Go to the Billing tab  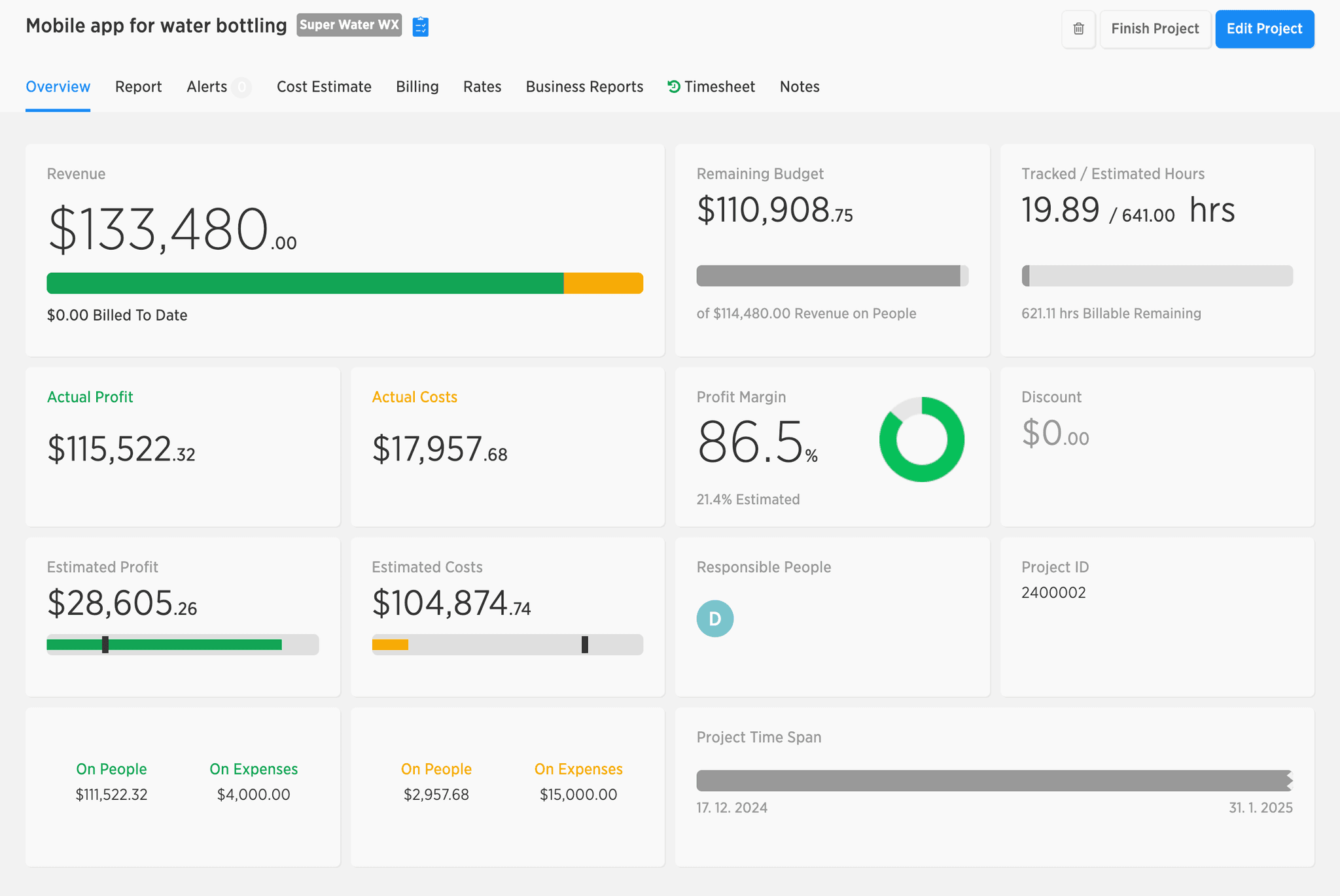click(417, 87)
